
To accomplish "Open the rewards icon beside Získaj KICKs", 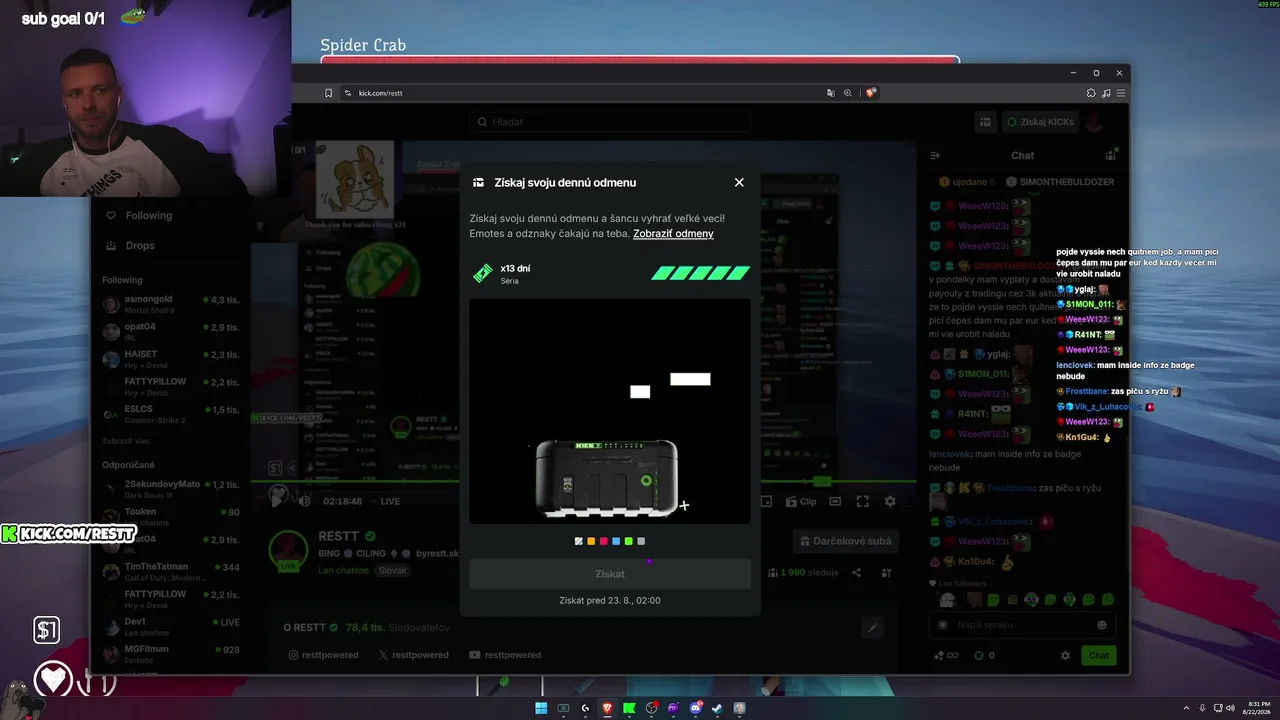I will [x=985, y=122].
